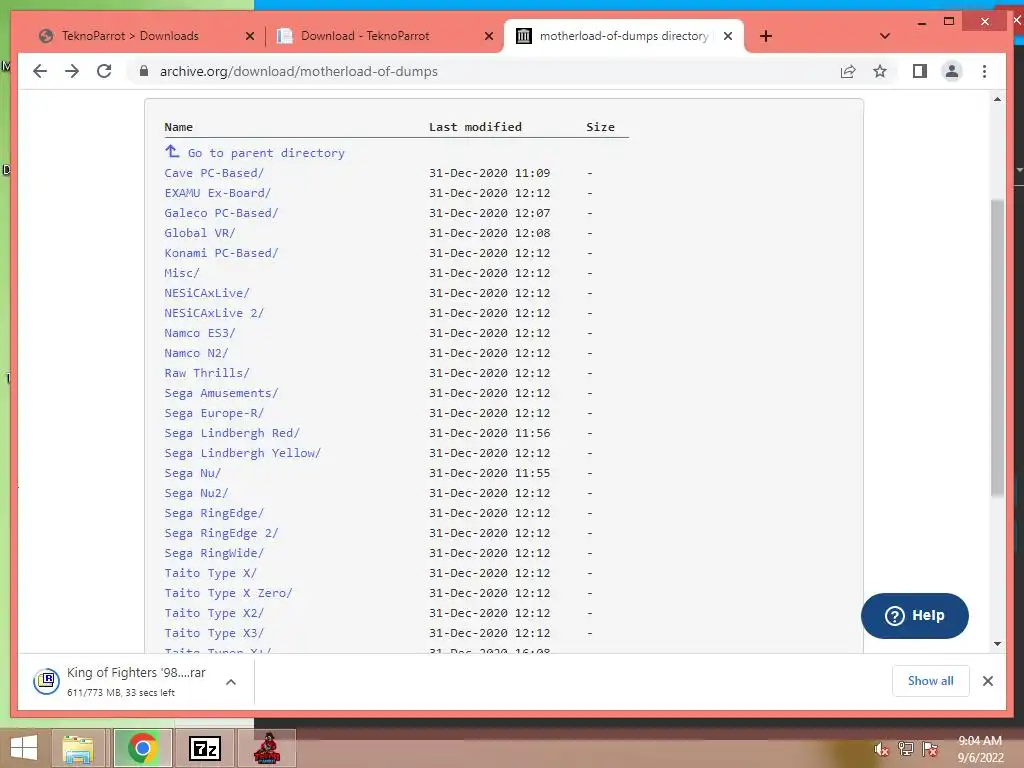Expand the download item options chevron
The image size is (1024, 768).
(x=231, y=682)
